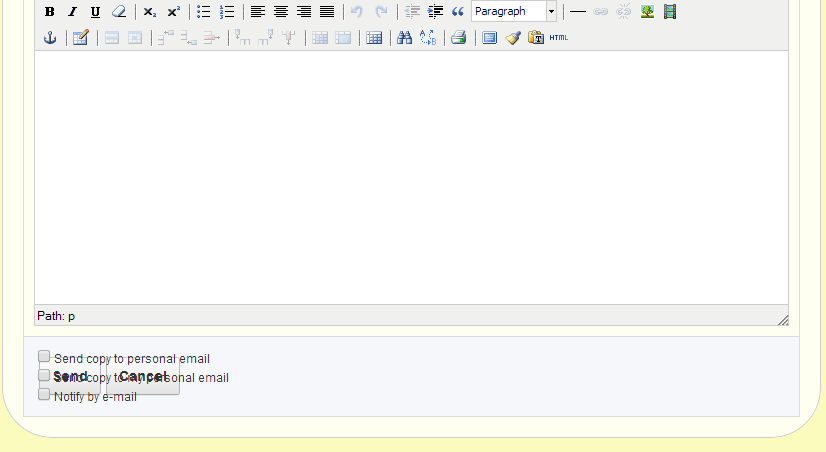Insert embedded media with filmstrip icon
The width and height of the screenshot is (826, 452).
[670, 12]
